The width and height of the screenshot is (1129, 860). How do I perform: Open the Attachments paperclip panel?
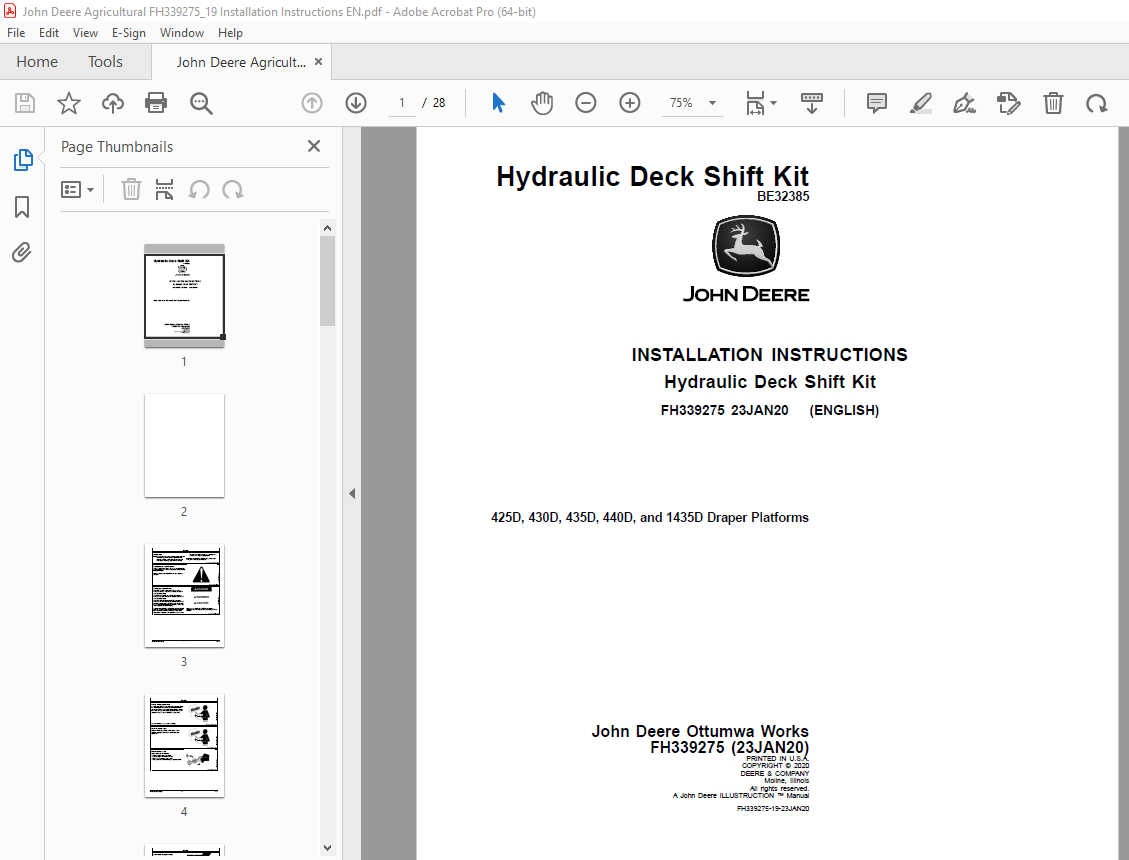tap(22, 253)
